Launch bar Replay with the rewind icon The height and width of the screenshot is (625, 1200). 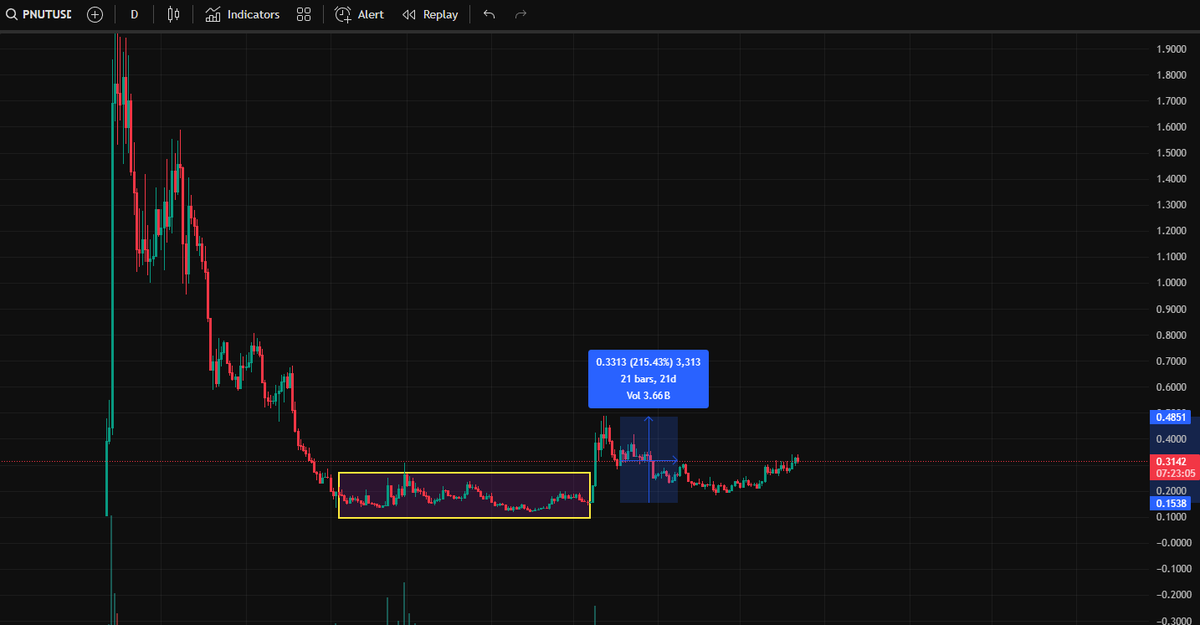[x=407, y=14]
